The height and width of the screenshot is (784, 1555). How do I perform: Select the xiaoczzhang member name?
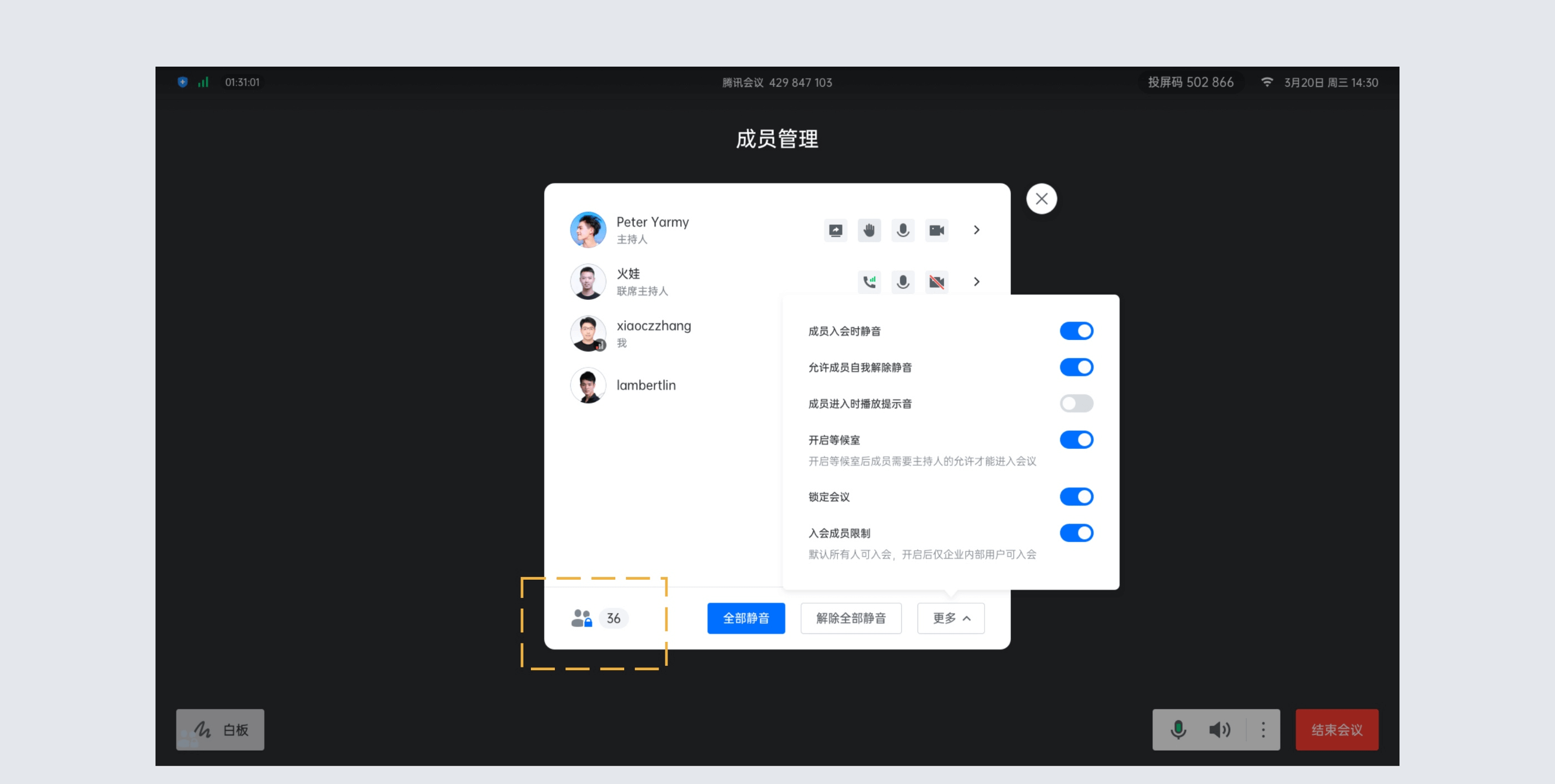tap(654, 326)
